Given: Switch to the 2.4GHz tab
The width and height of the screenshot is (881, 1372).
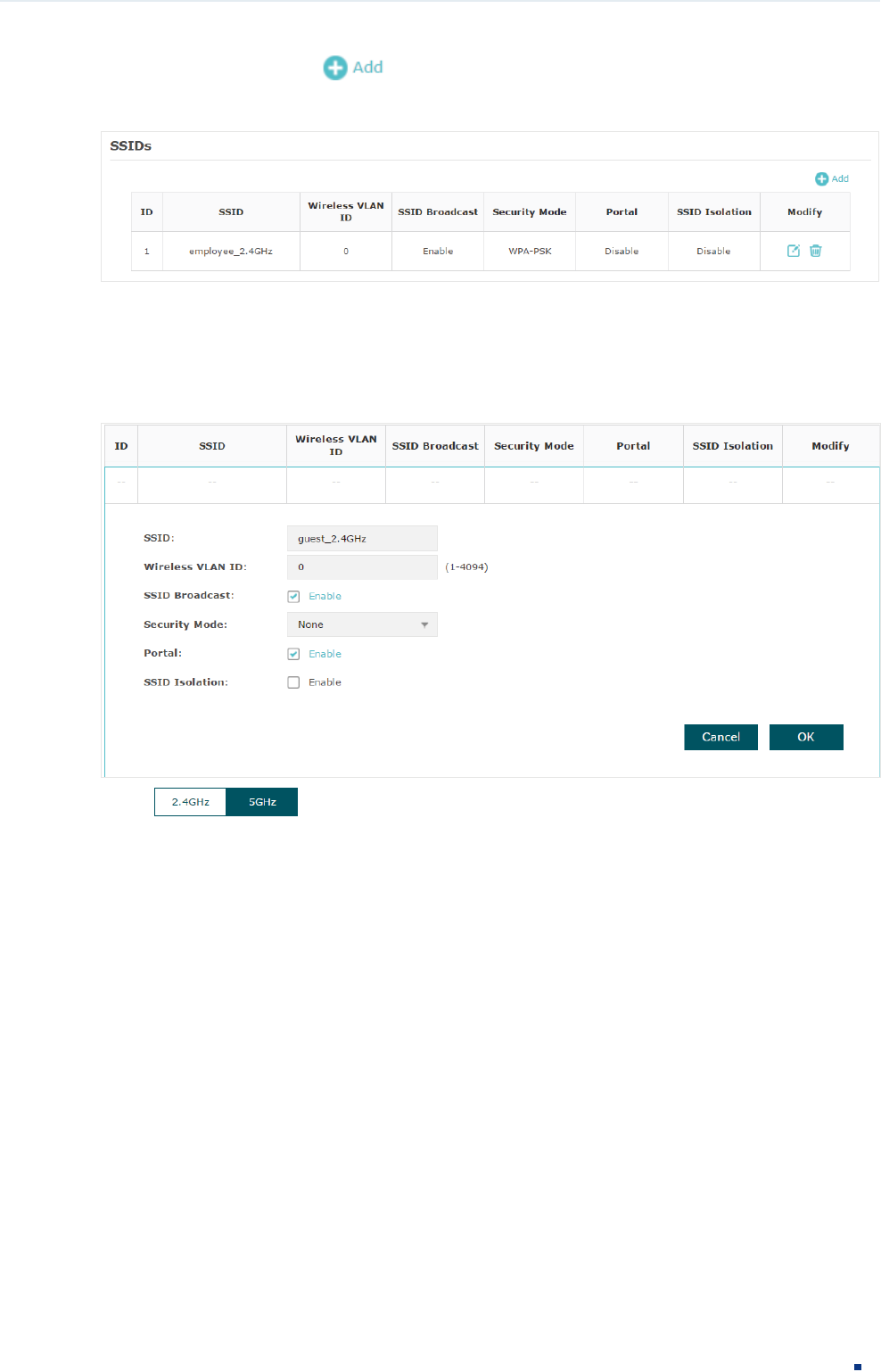Looking at the screenshot, I should [x=190, y=802].
